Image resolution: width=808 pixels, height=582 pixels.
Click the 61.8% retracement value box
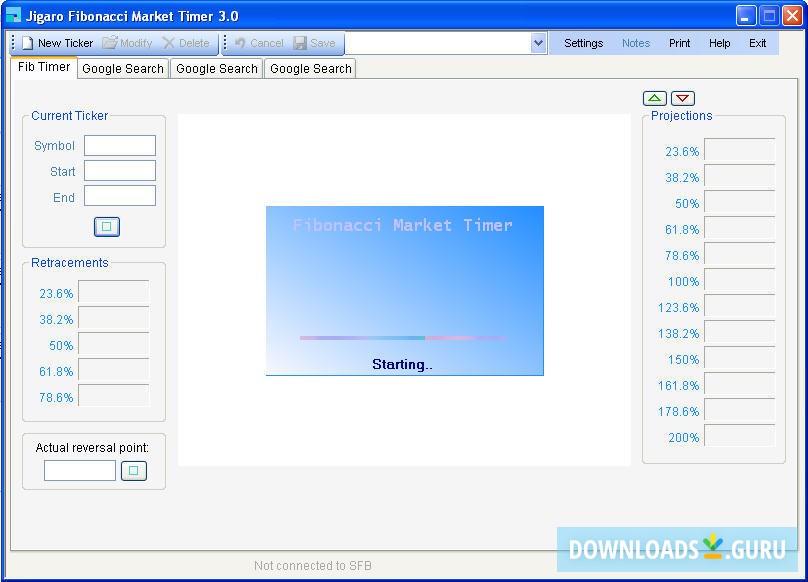point(114,370)
